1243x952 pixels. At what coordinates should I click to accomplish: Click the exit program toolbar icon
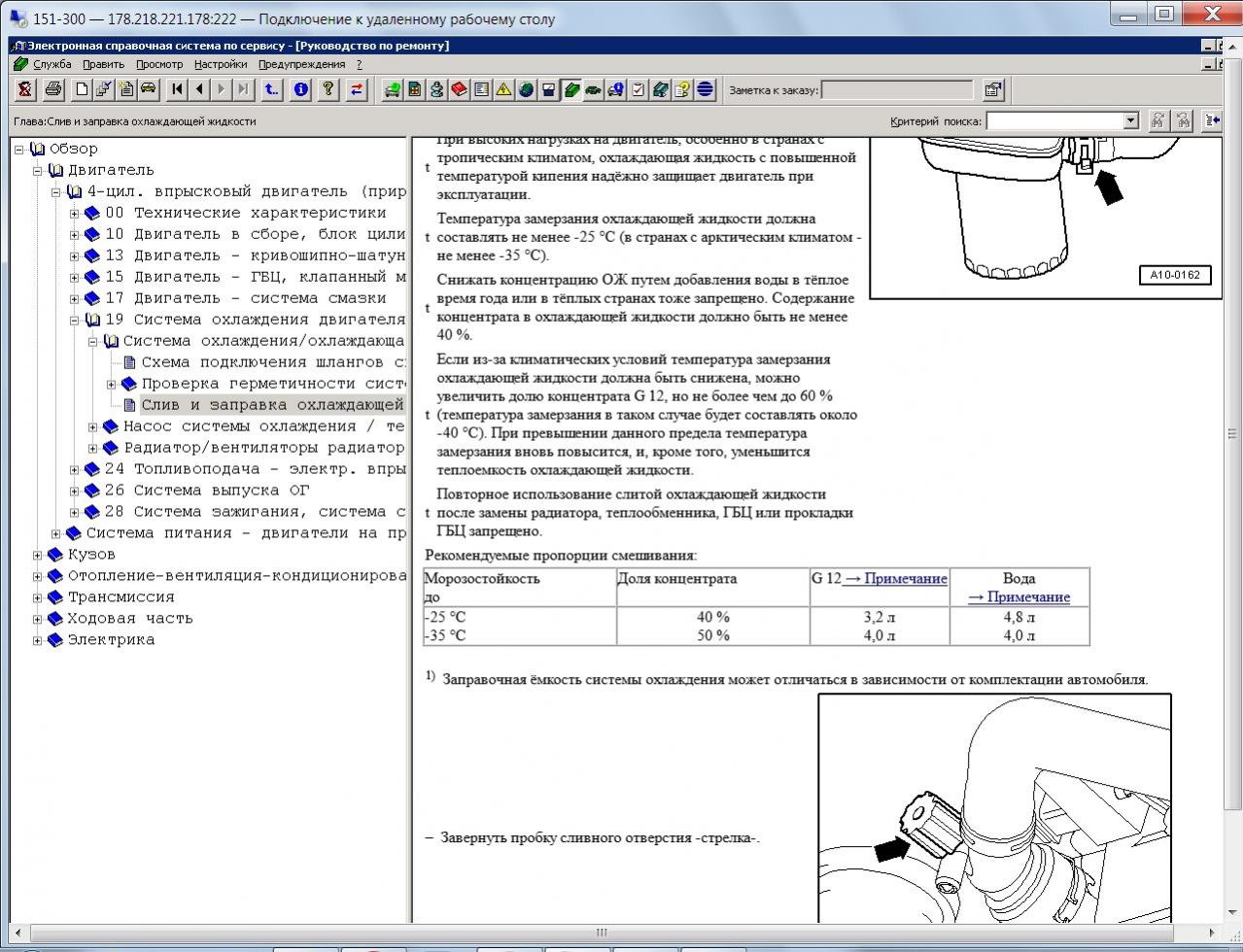click(x=25, y=90)
